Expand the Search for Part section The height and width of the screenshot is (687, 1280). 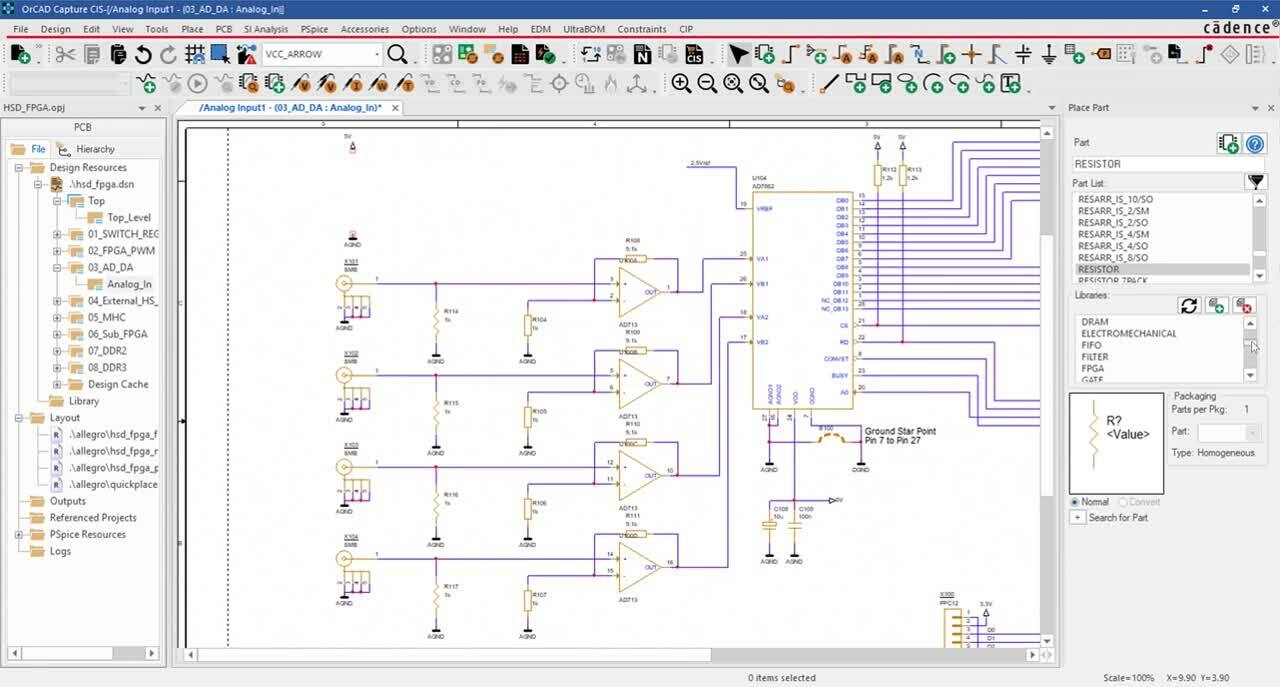pos(1077,517)
